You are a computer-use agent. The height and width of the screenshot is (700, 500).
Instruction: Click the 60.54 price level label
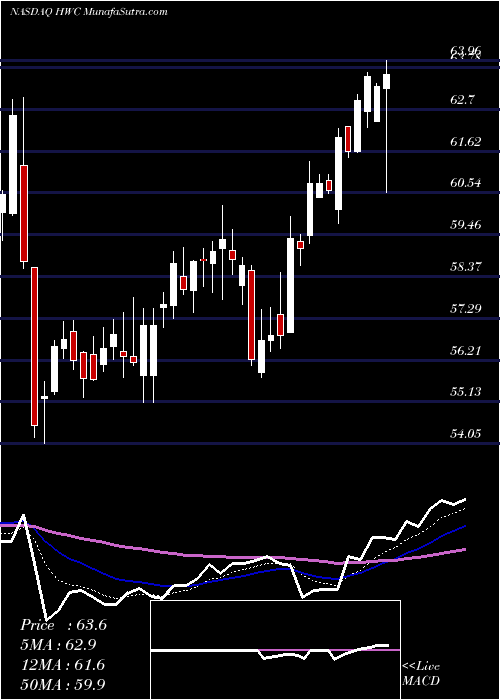466,183
